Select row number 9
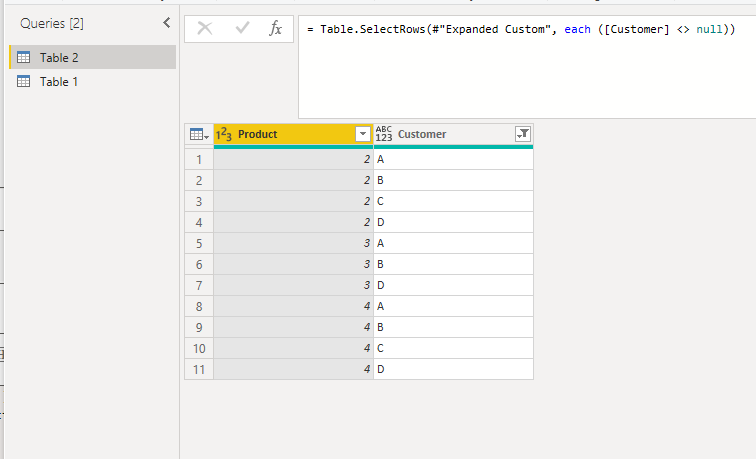The width and height of the screenshot is (756, 459). tap(199, 327)
